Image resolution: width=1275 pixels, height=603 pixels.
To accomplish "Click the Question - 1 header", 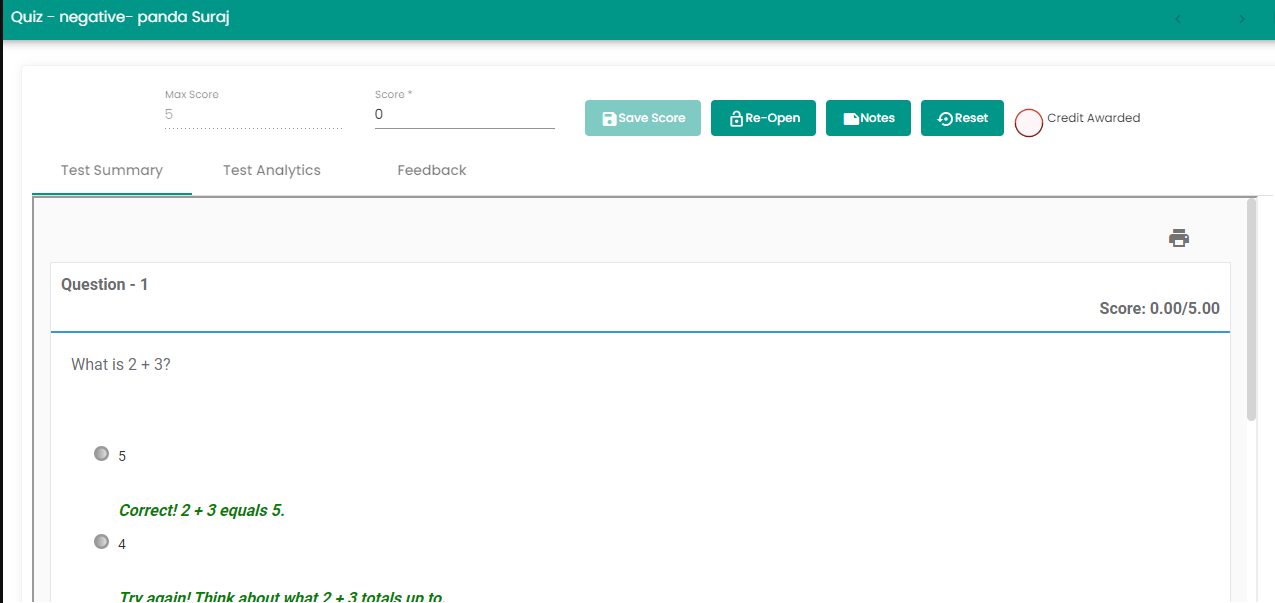I will coord(105,285).
